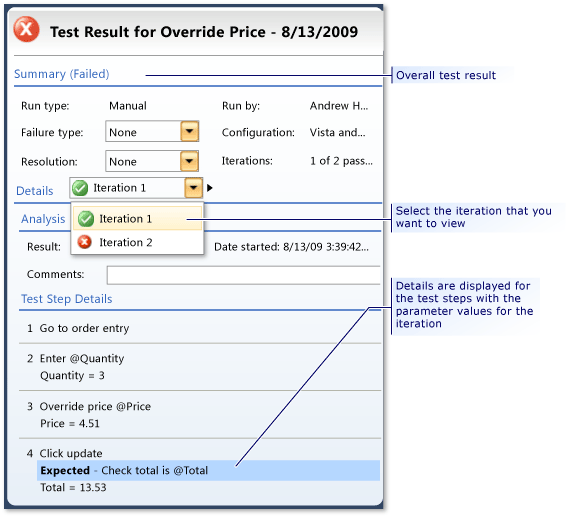Viewport: 566px width, 517px height.
Task: Click the Details section header
Action: pyautogui.click(x=35, y=191)
